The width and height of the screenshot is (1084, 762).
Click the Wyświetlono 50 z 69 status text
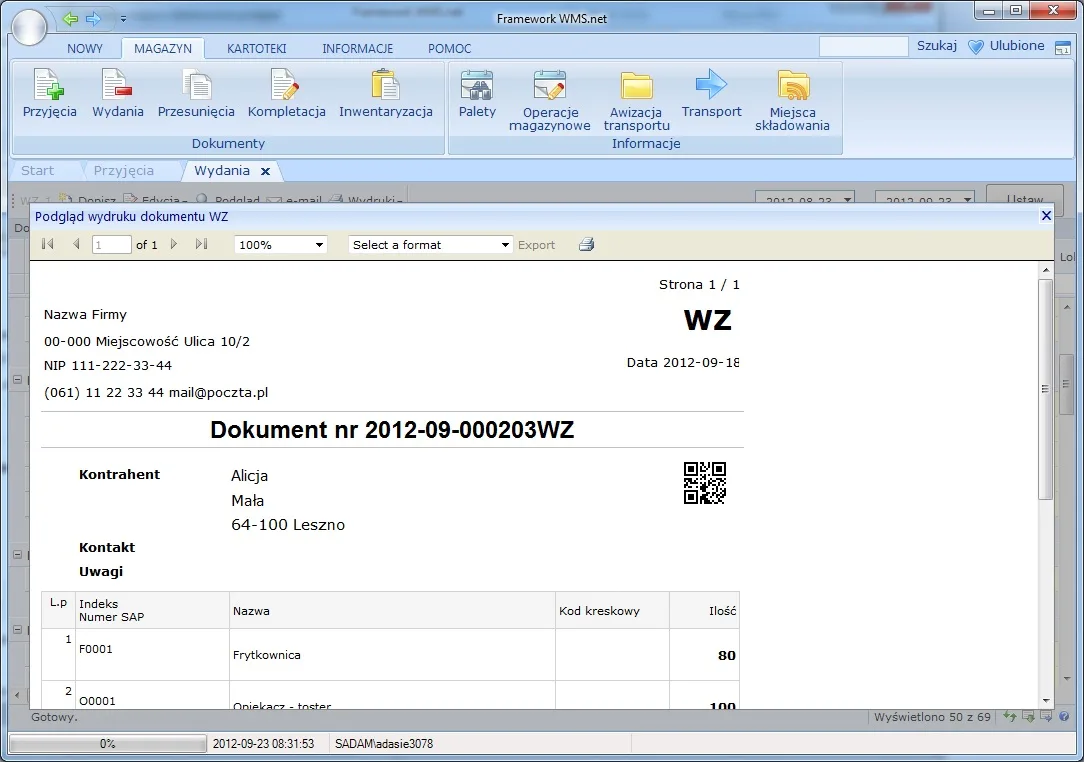(x=932, y=717)
